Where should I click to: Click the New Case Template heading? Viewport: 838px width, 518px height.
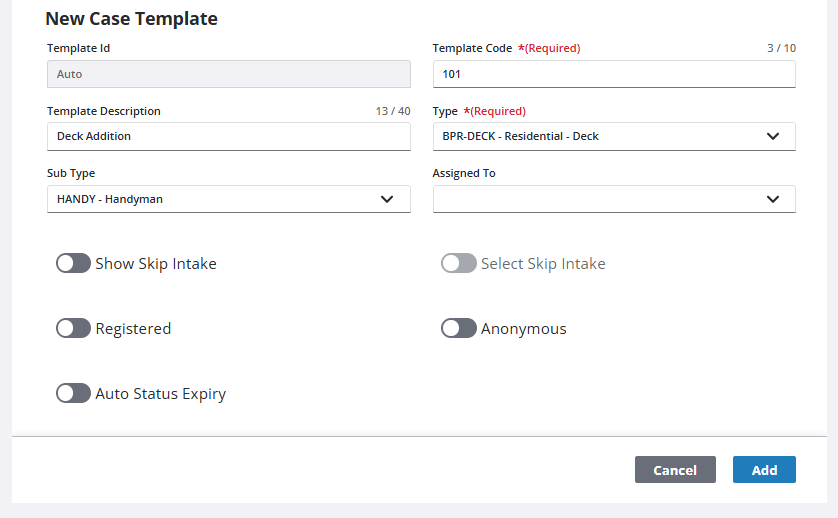[131, 19]
